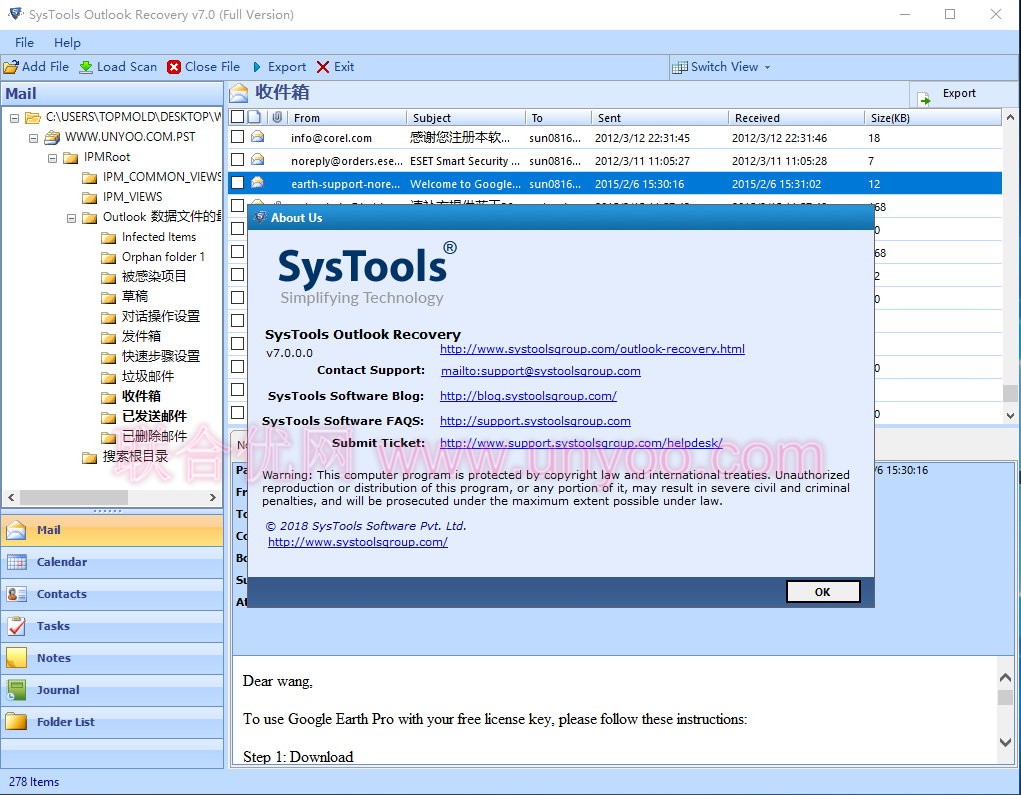This screenshot has width=1021, height=795.
Task: Click the message preview scroll down arrow
Action: pyautogui.click(x=1005, y=742)
